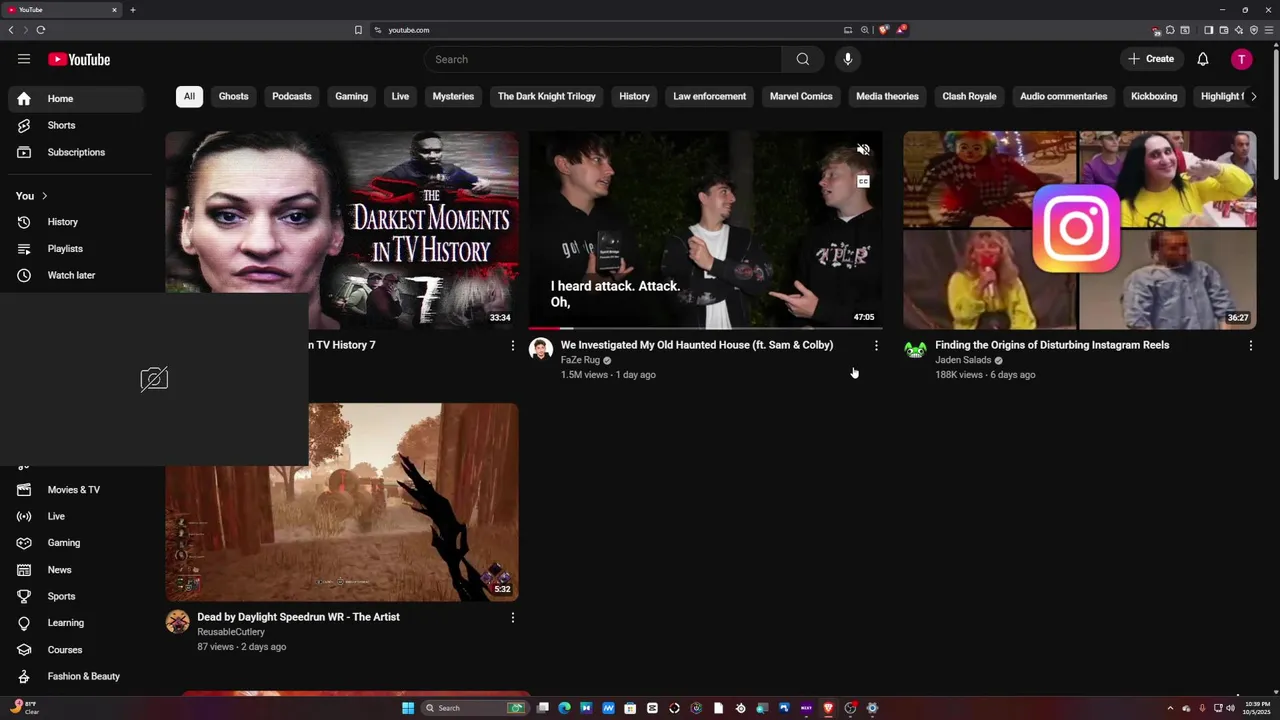Image resolution: width=1280 pixels, height=720 pixels.
Task: Toggle the browser sidebar panel
Action: pos(1208,30)
